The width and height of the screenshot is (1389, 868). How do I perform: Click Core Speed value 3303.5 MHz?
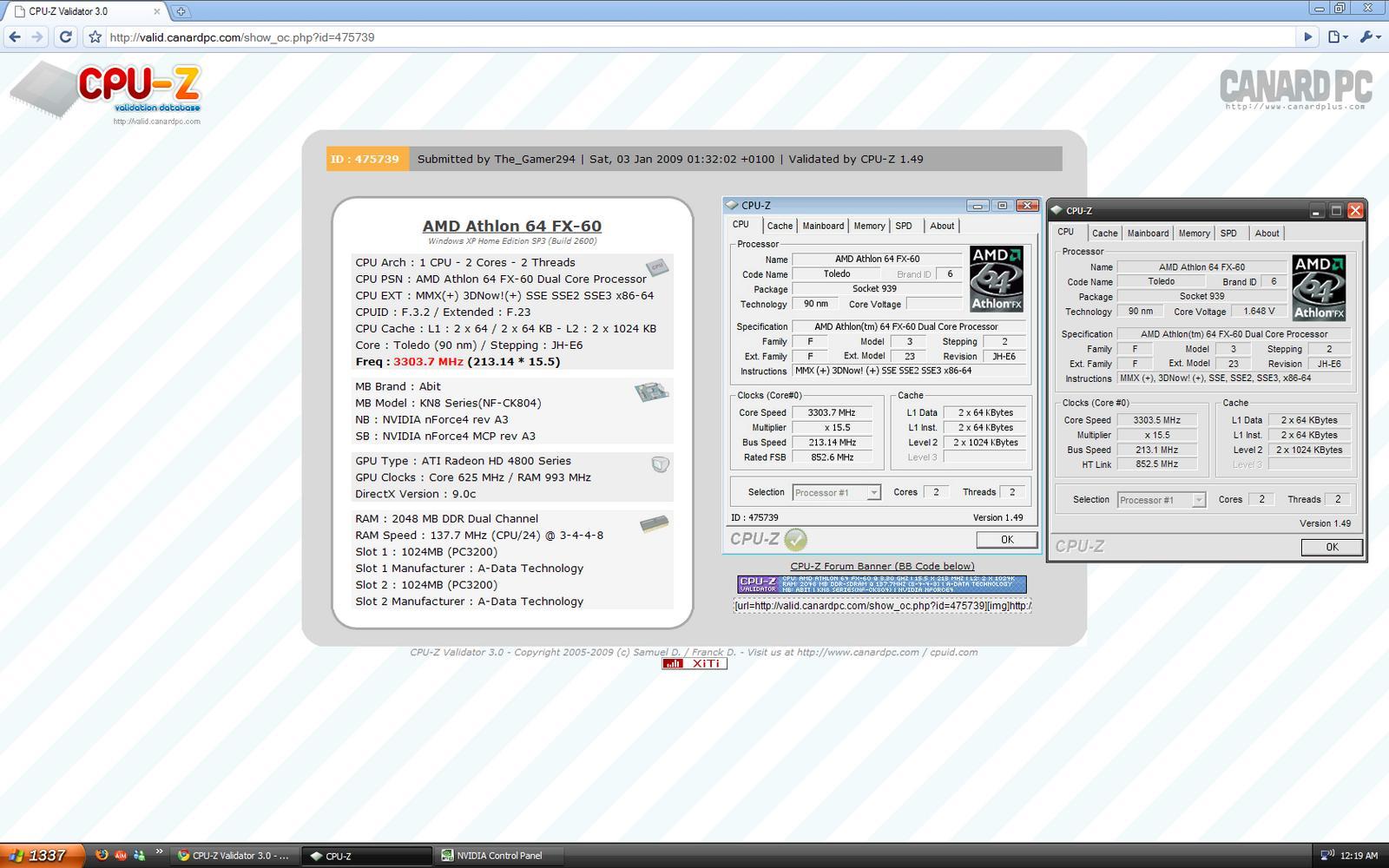click(1155, 420)
